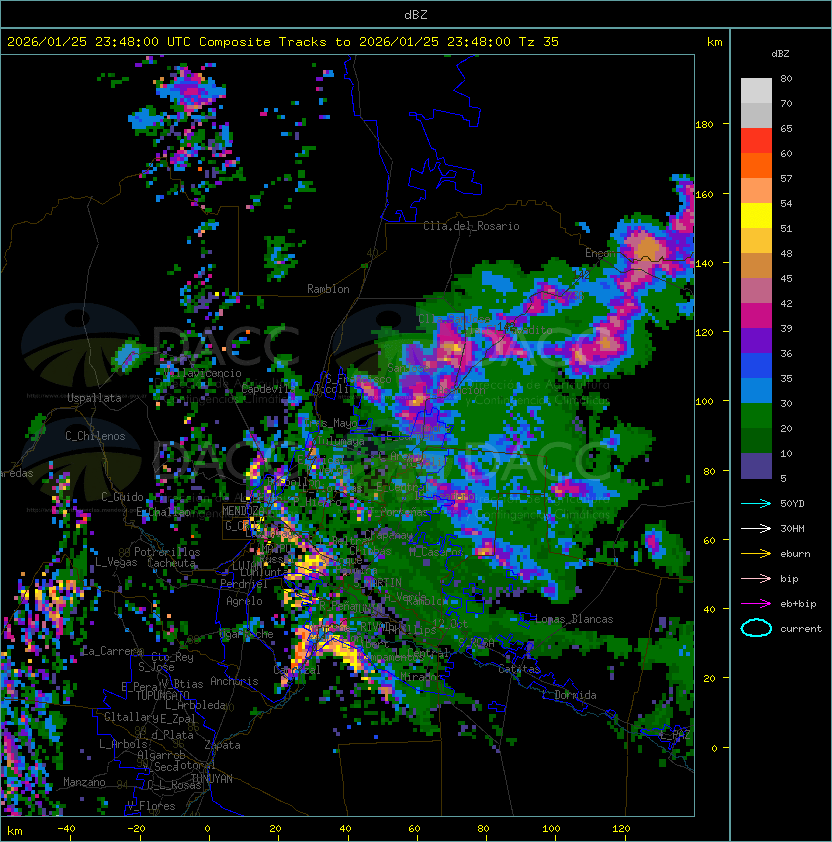Click the 'Potrerillos' map label
The width and height of the screenshot is (832, 842).
pyautogui.click(x=167, y=552)
